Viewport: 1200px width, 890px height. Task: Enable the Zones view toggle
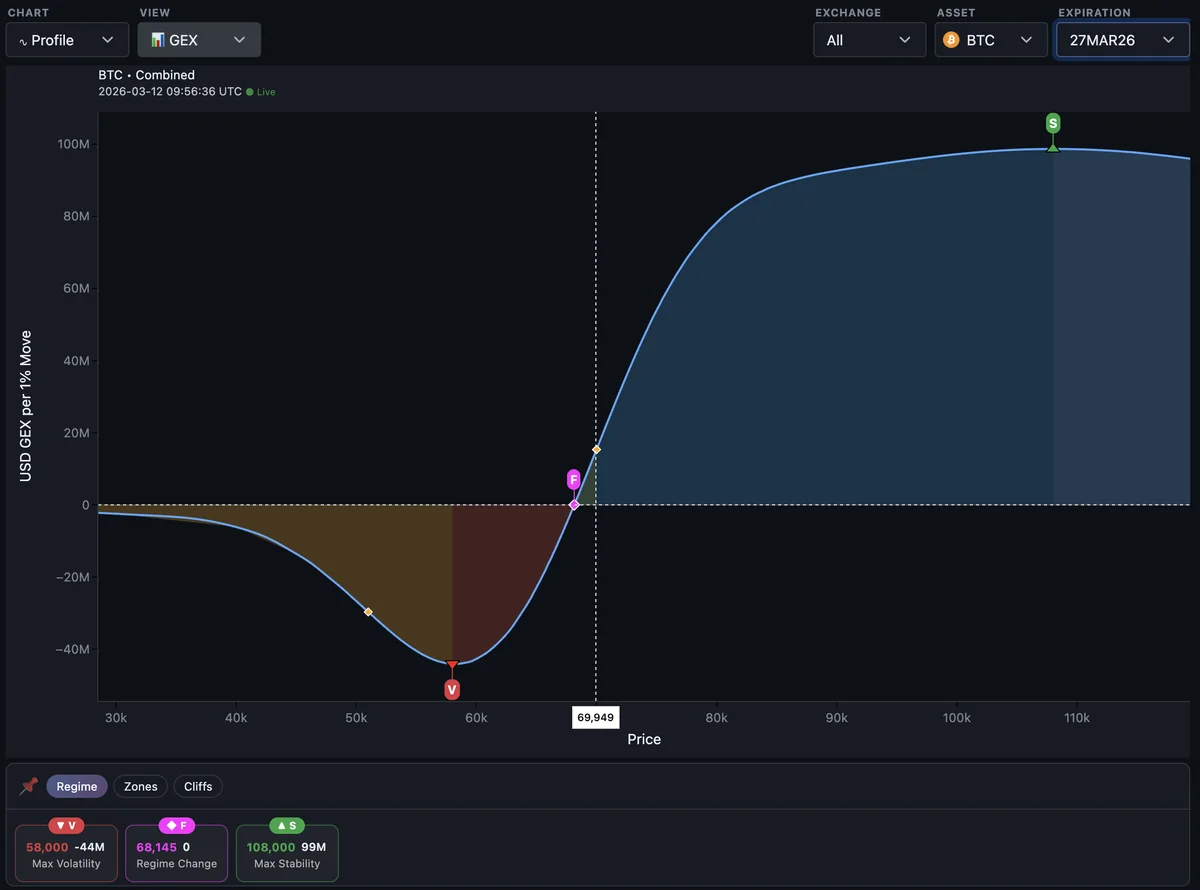pos(140,786)
